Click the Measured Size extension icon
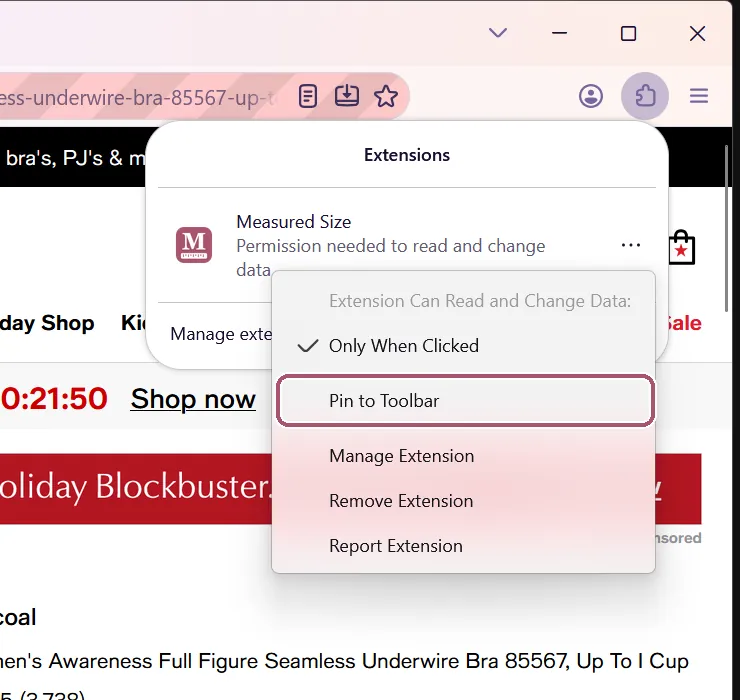Image resolution: width=740 pixels, height=700 pixels. point(194,245)
